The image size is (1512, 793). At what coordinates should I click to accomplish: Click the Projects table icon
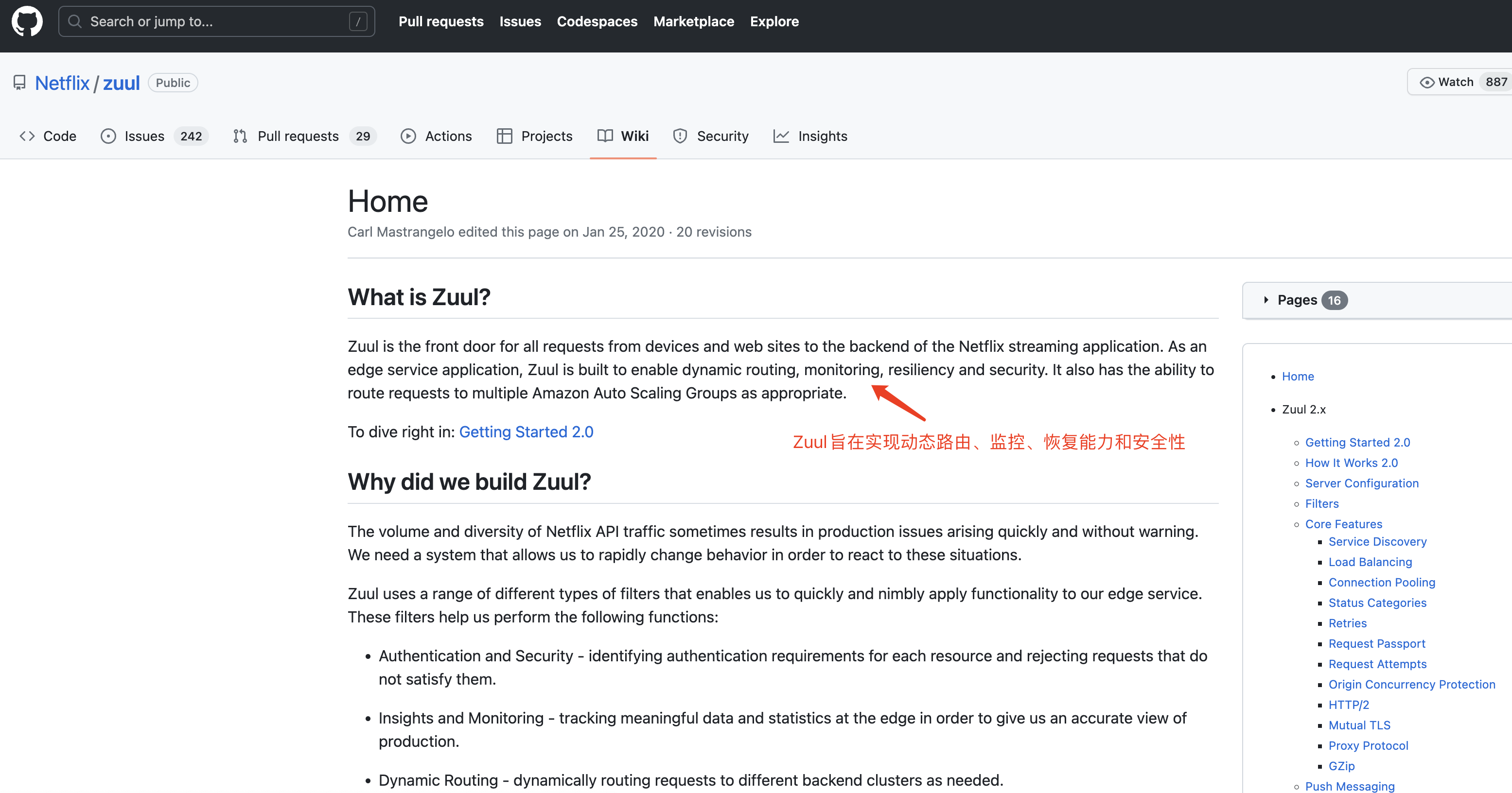pos(504,136)
